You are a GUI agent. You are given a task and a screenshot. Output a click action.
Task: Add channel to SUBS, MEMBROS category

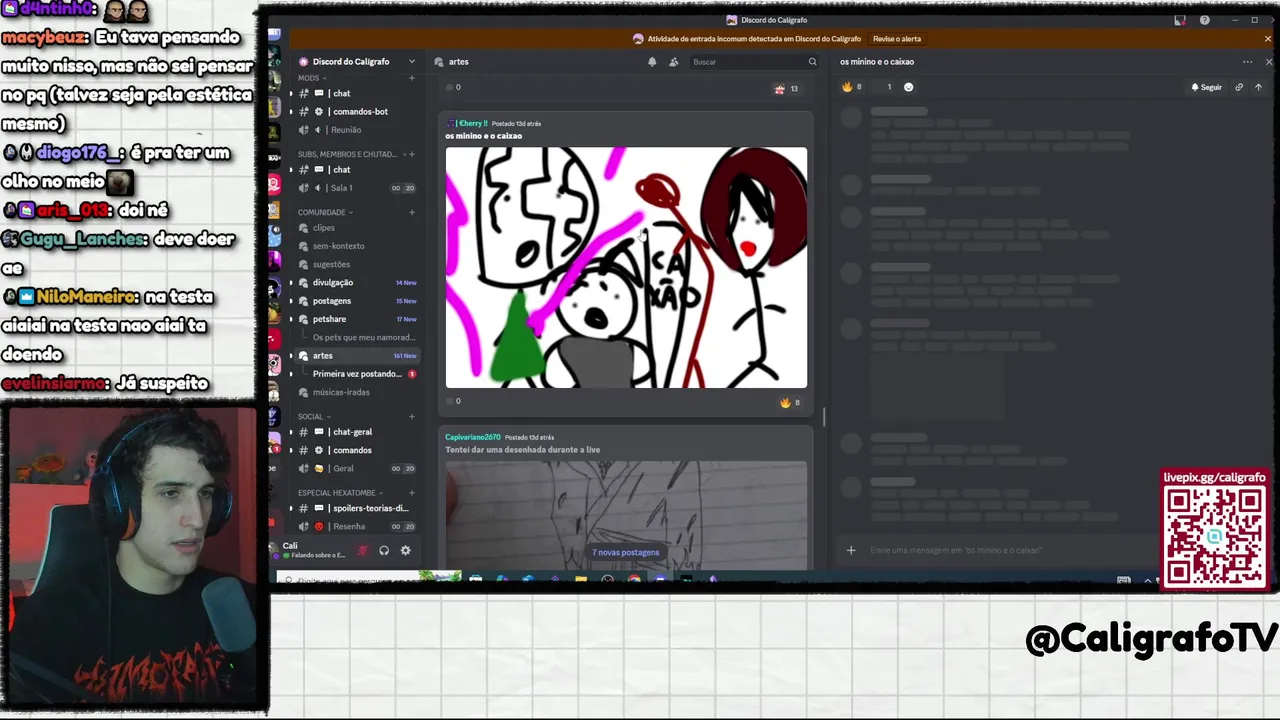point(411,154)
